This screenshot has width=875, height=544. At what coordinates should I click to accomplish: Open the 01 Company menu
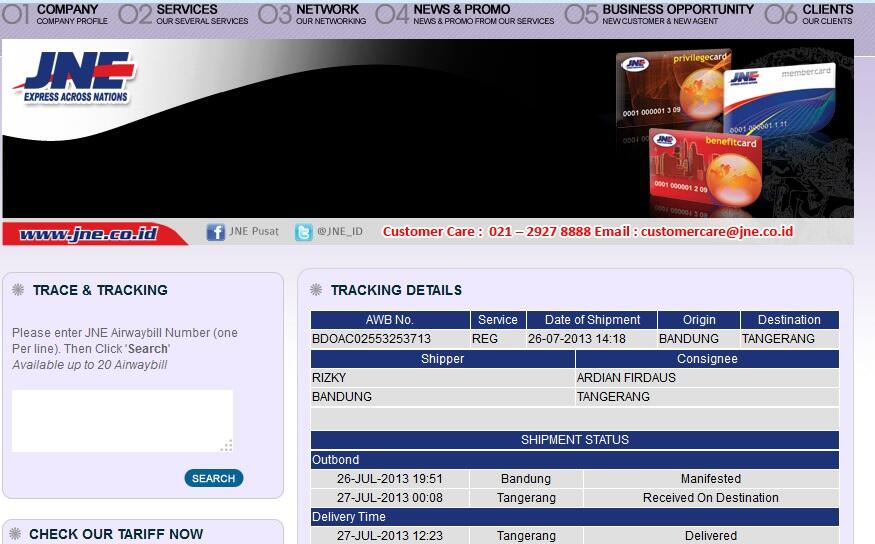(x=55, y=15)
